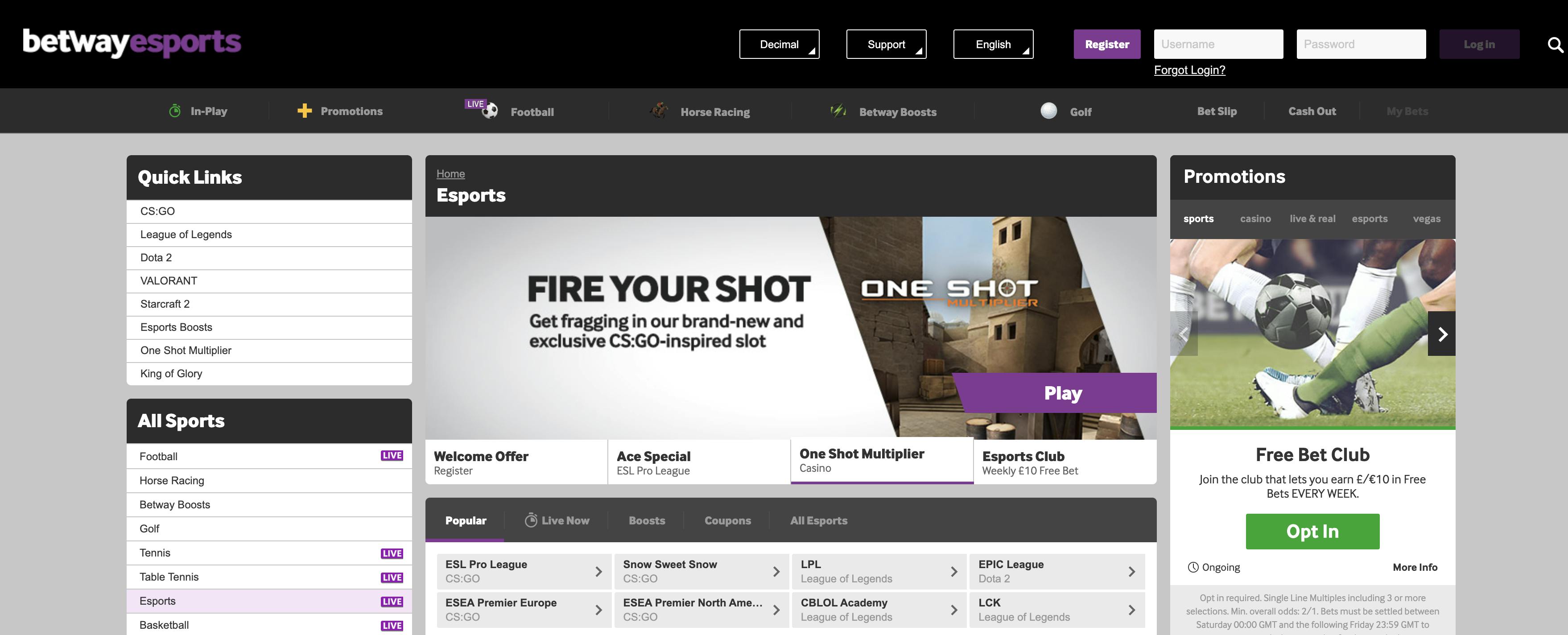
Task: Show previous promotion with left arrow
Action: point(1184,334)
